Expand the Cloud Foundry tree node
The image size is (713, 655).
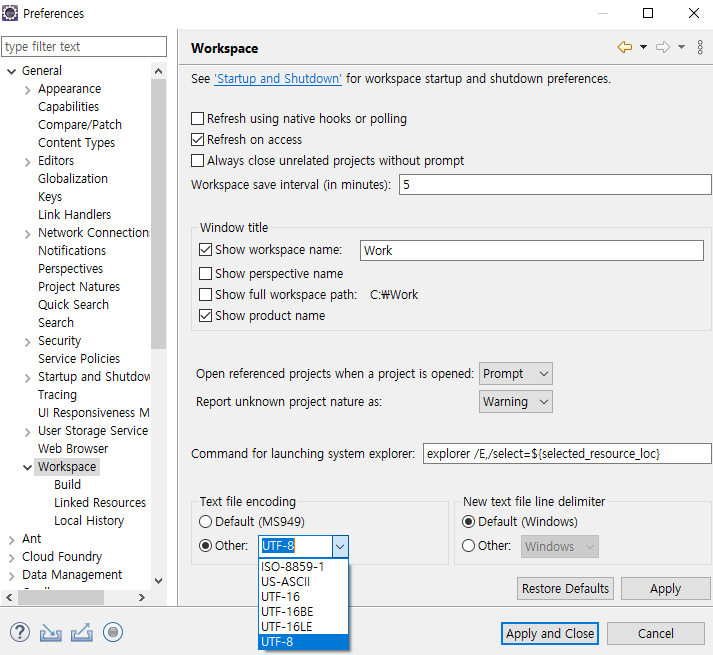coord(11,558)
